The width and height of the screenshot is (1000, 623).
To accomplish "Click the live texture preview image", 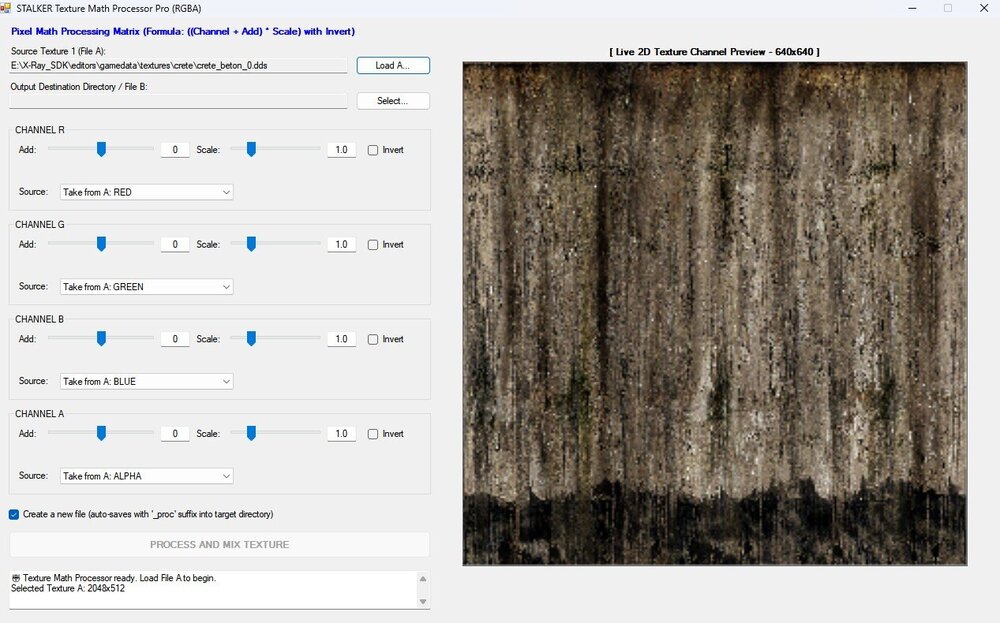I will click(x=714, y=314).
